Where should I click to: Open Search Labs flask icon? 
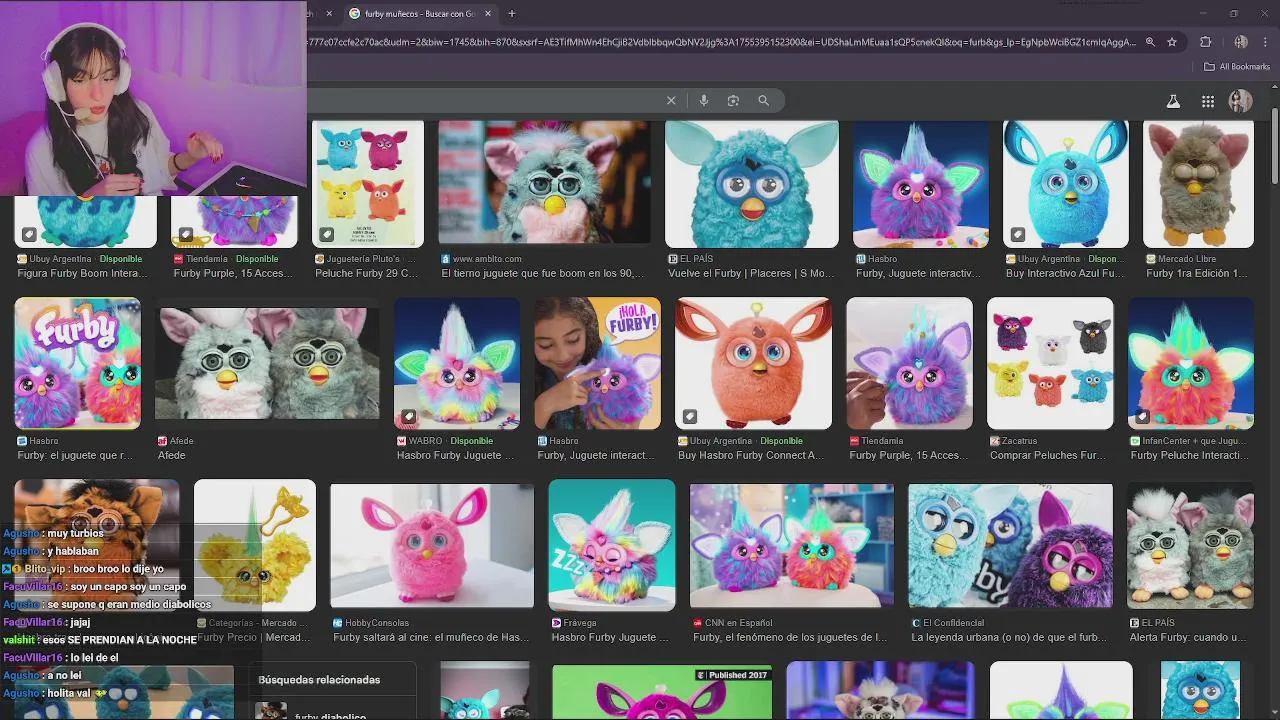click(x=1173, y=101)
